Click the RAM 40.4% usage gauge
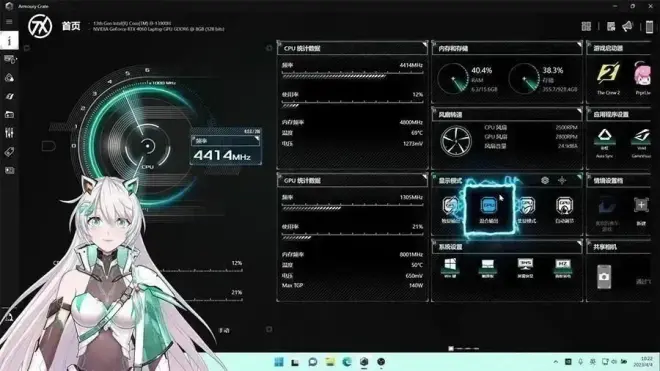Viewport: 660px width, 371px height. [453, 78]
